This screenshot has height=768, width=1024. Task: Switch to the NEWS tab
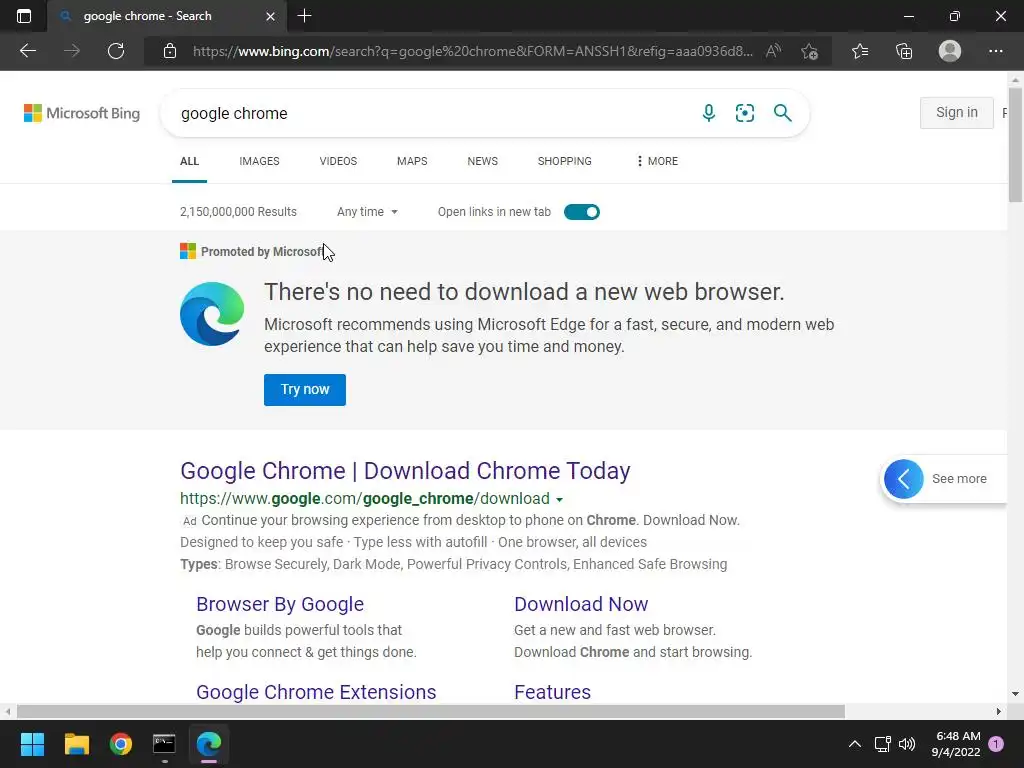pos(483,161)
